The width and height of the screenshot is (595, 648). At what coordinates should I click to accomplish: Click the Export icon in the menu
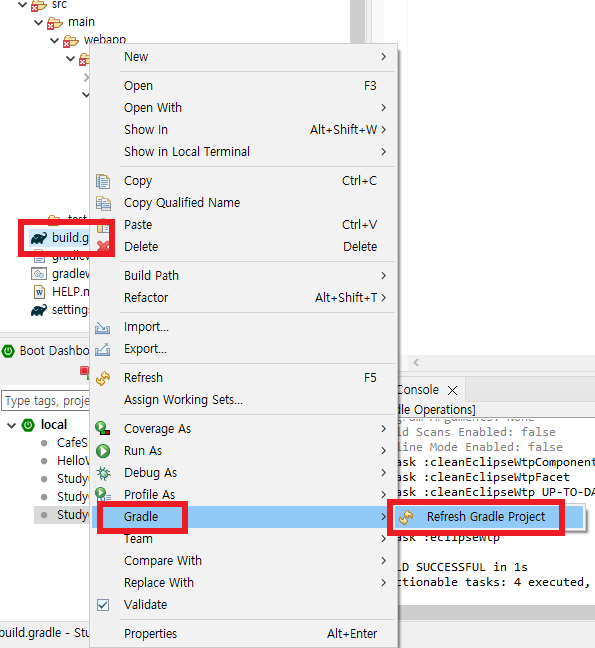(102, 350)
